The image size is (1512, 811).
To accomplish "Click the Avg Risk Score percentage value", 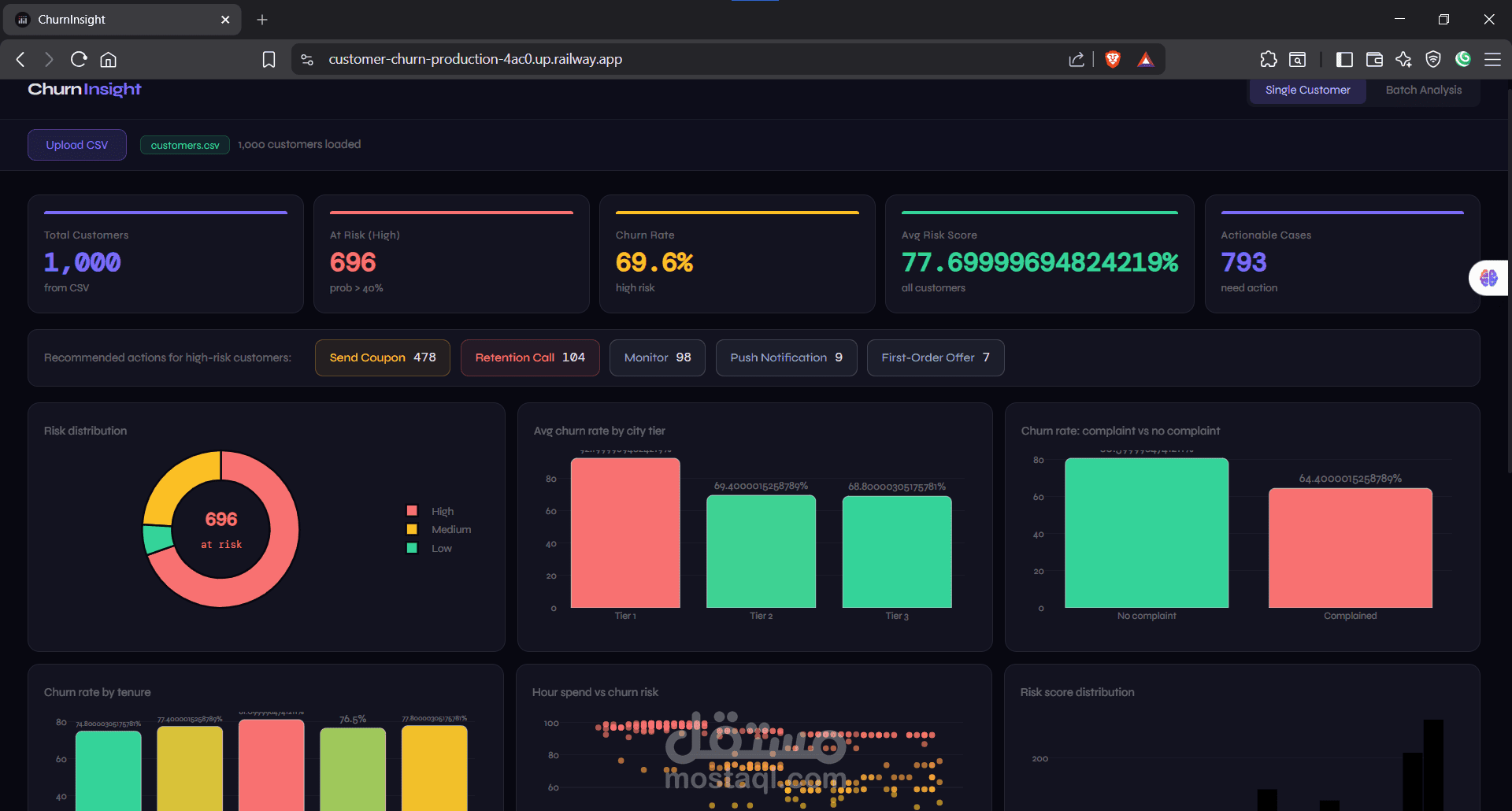I will click(x=1040, y=262).
